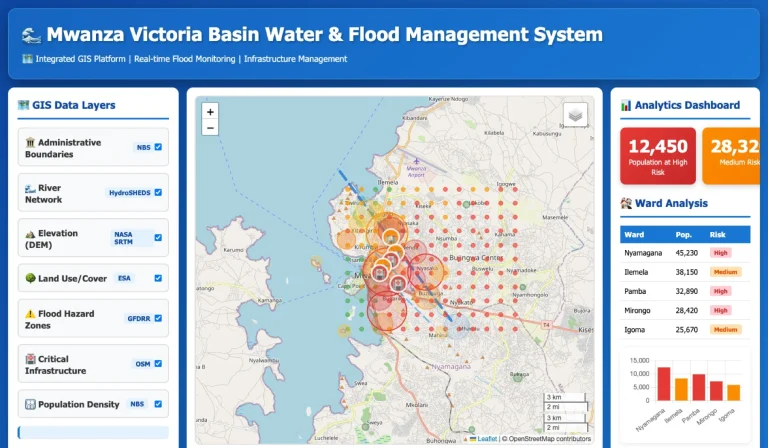Screen dimensions: 768x448
Task: Click the Ward column header
Action: coord(634,235)
